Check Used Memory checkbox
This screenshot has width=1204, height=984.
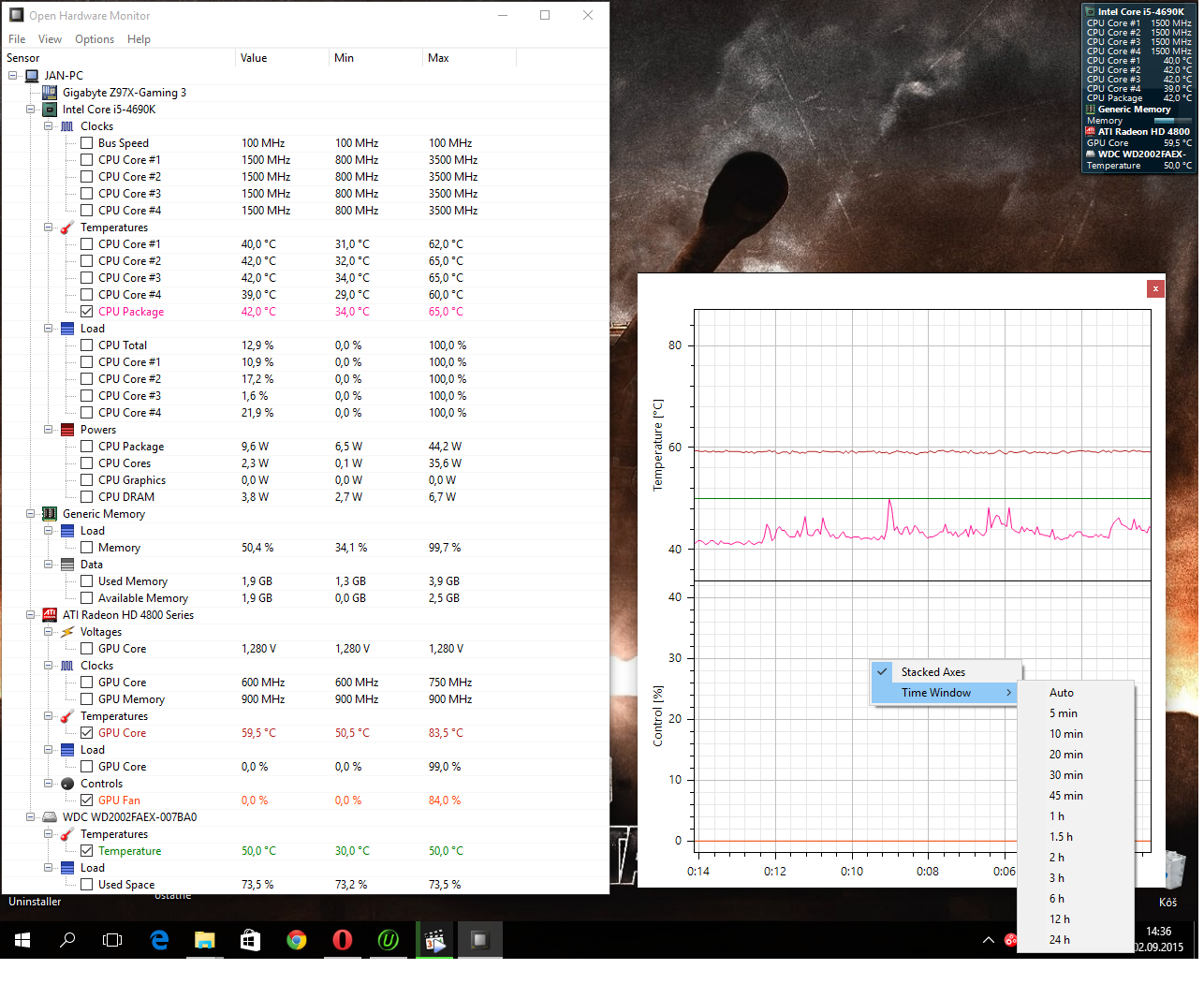point(86,581)
